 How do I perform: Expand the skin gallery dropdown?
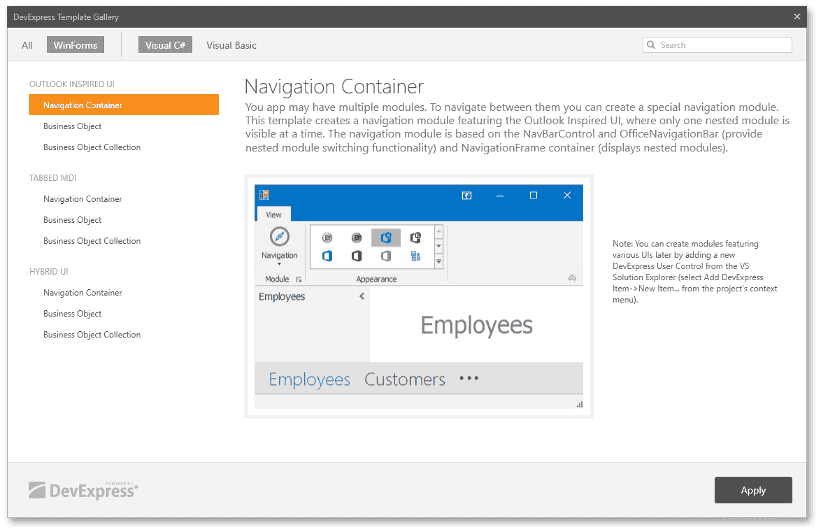click(439, 261)
